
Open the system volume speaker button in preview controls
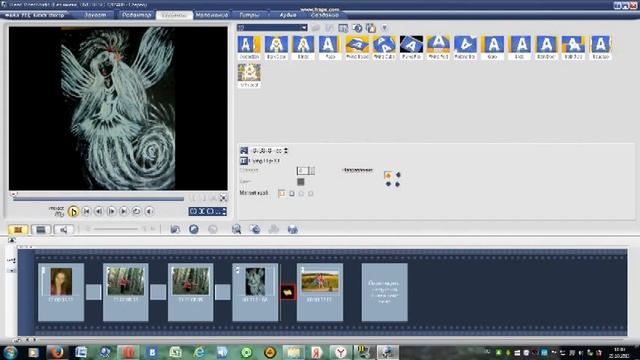click(149, 211)
